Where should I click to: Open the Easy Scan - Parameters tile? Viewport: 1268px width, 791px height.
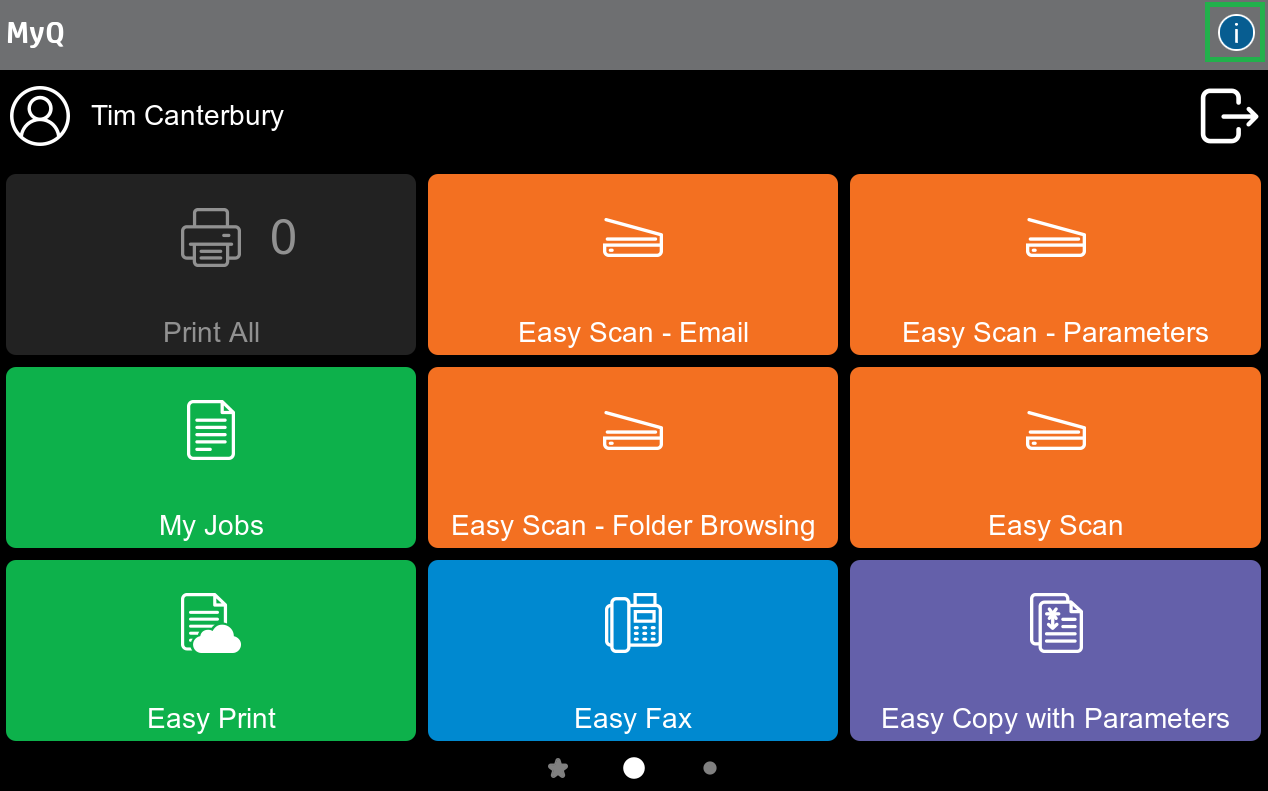[1055, 265]
